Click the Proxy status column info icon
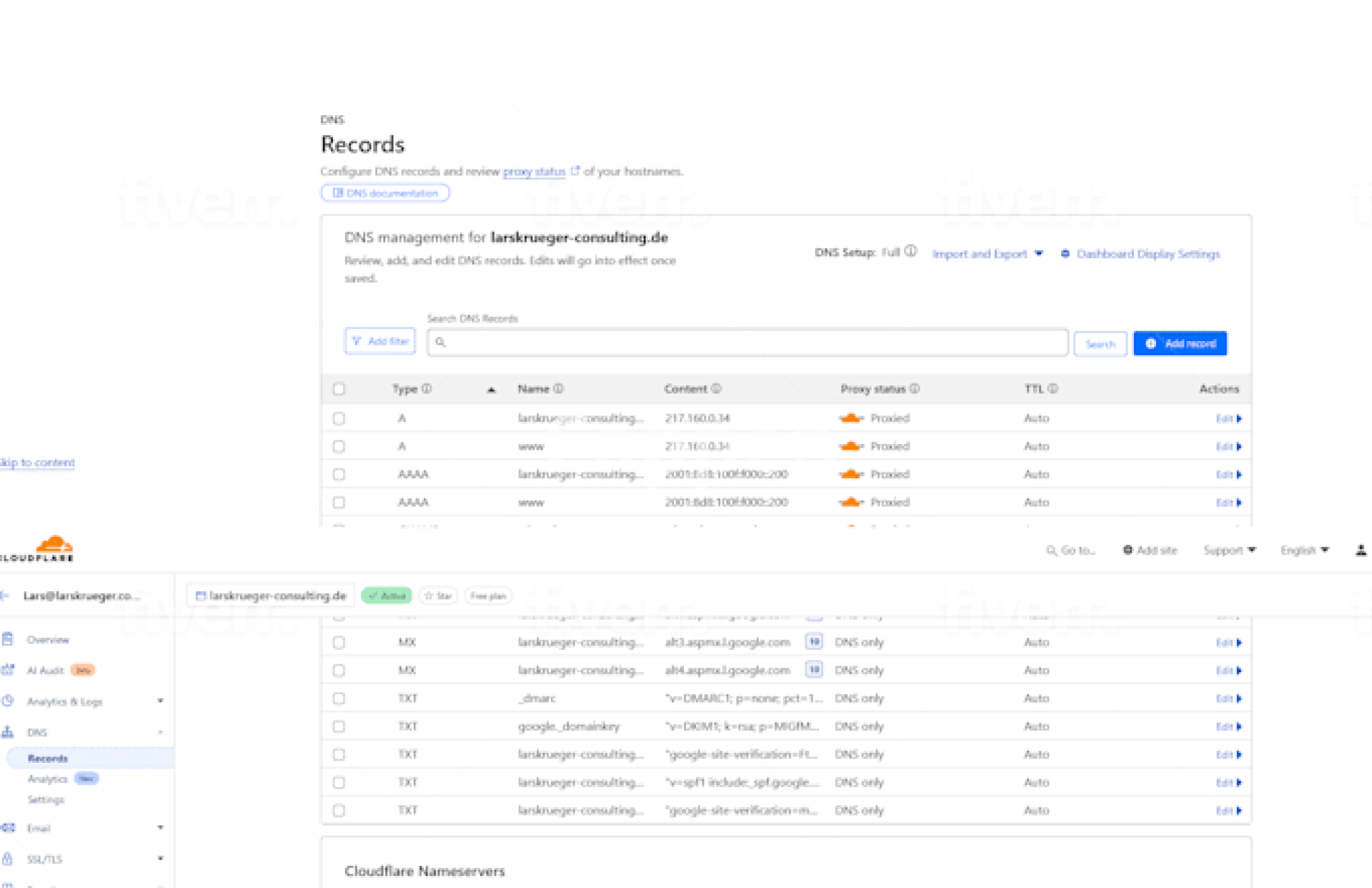1372x888 pixels. click(915, 389)
